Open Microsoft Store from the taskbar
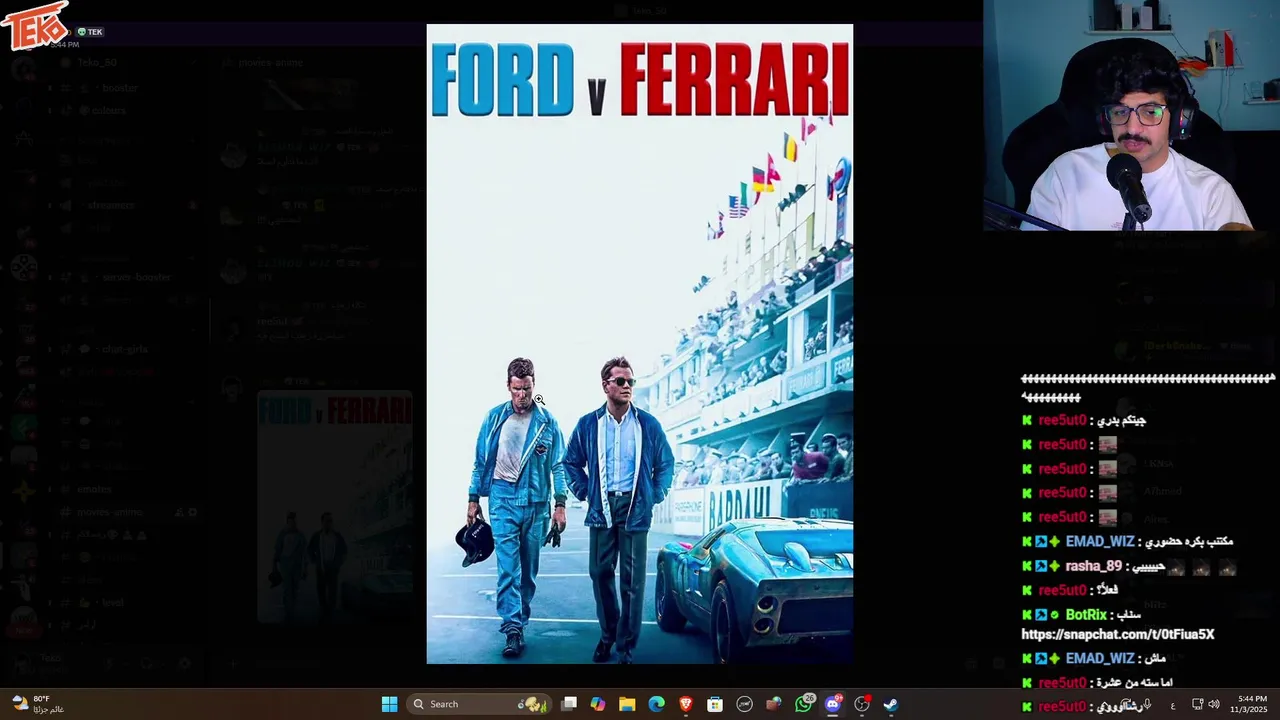Image resolution: width=1280 pixels, height=720 pixels. [x=715, y=704]
